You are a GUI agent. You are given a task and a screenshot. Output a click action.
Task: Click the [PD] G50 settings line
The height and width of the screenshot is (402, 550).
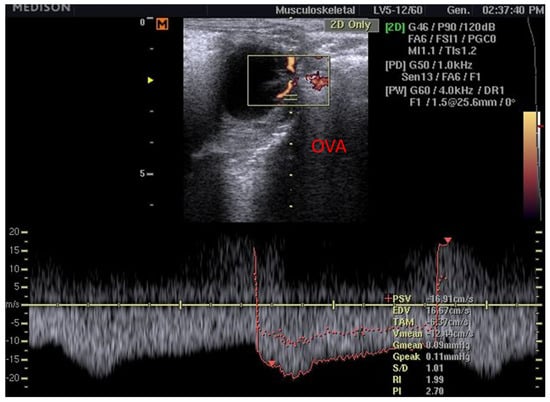429,65
